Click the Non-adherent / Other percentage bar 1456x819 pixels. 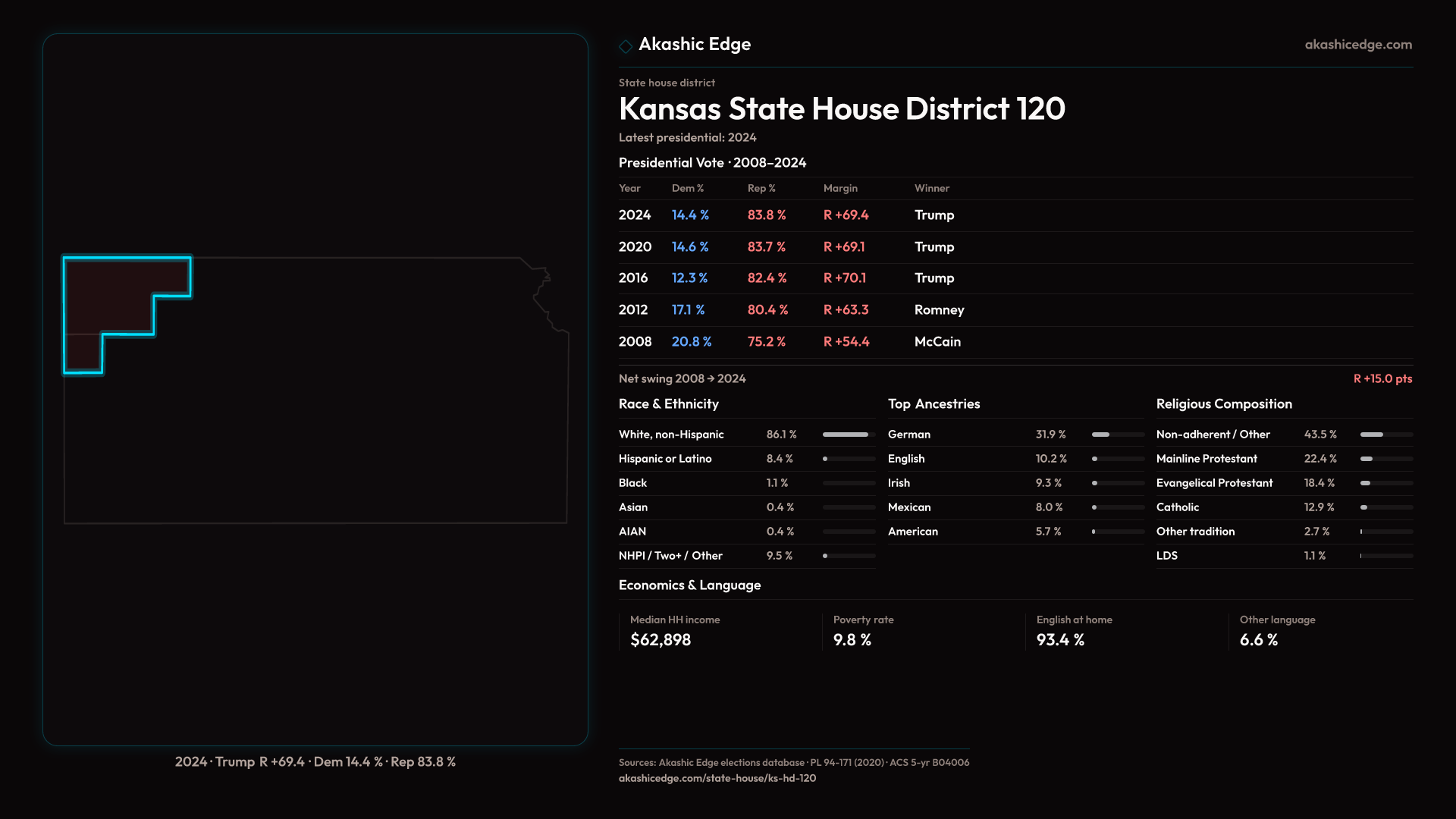pos(1385,435)
